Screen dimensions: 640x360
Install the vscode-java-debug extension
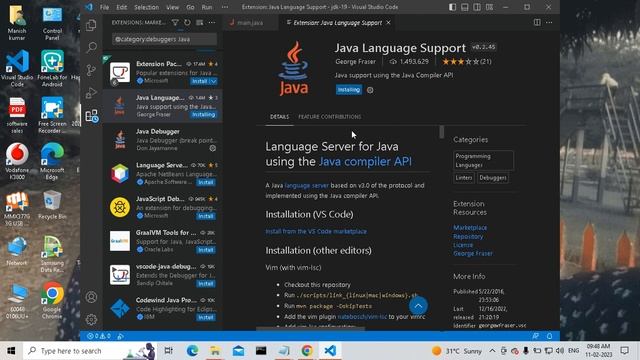point(206,284)
